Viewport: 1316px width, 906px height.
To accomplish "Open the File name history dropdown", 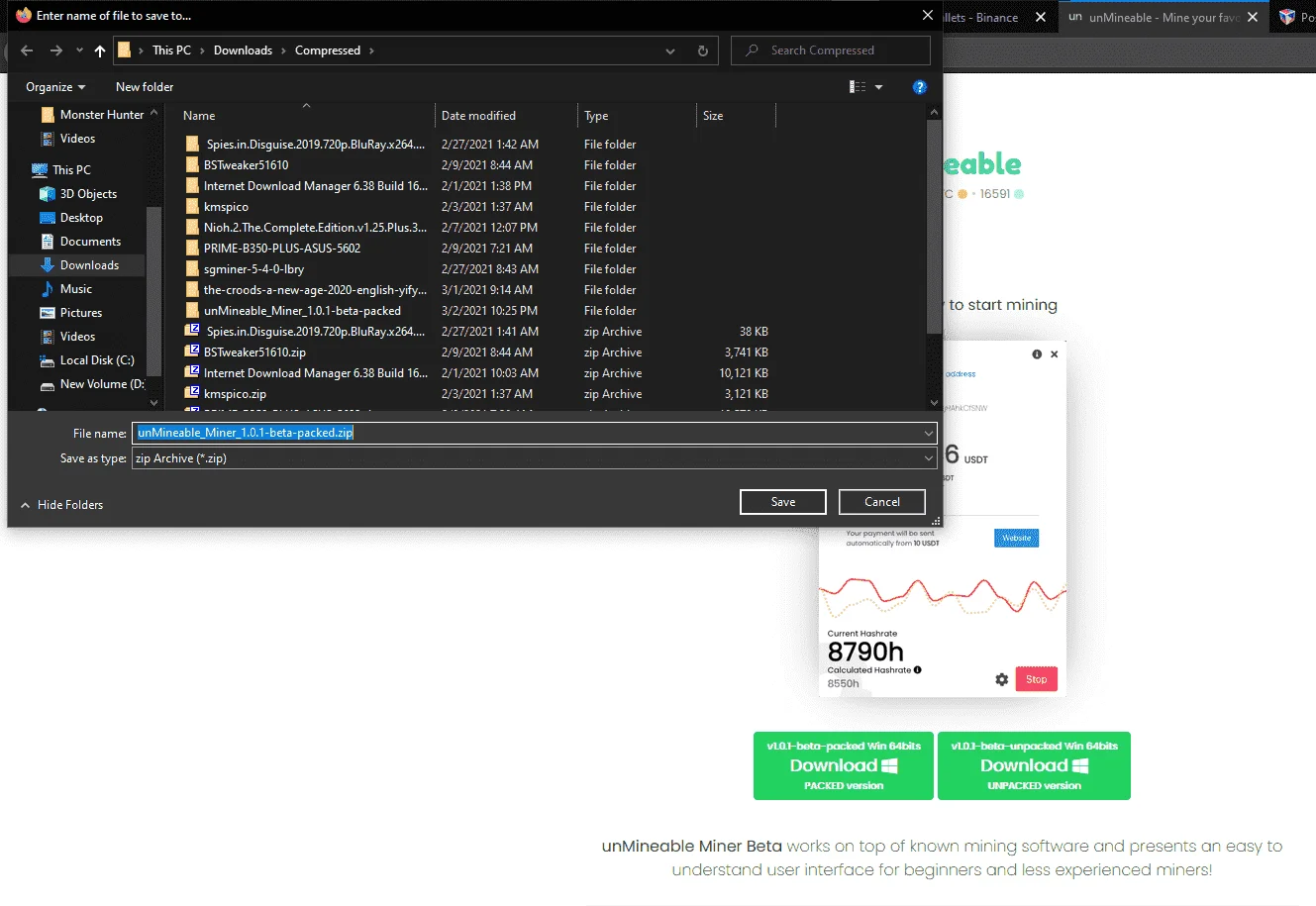I will click(928, 433).
